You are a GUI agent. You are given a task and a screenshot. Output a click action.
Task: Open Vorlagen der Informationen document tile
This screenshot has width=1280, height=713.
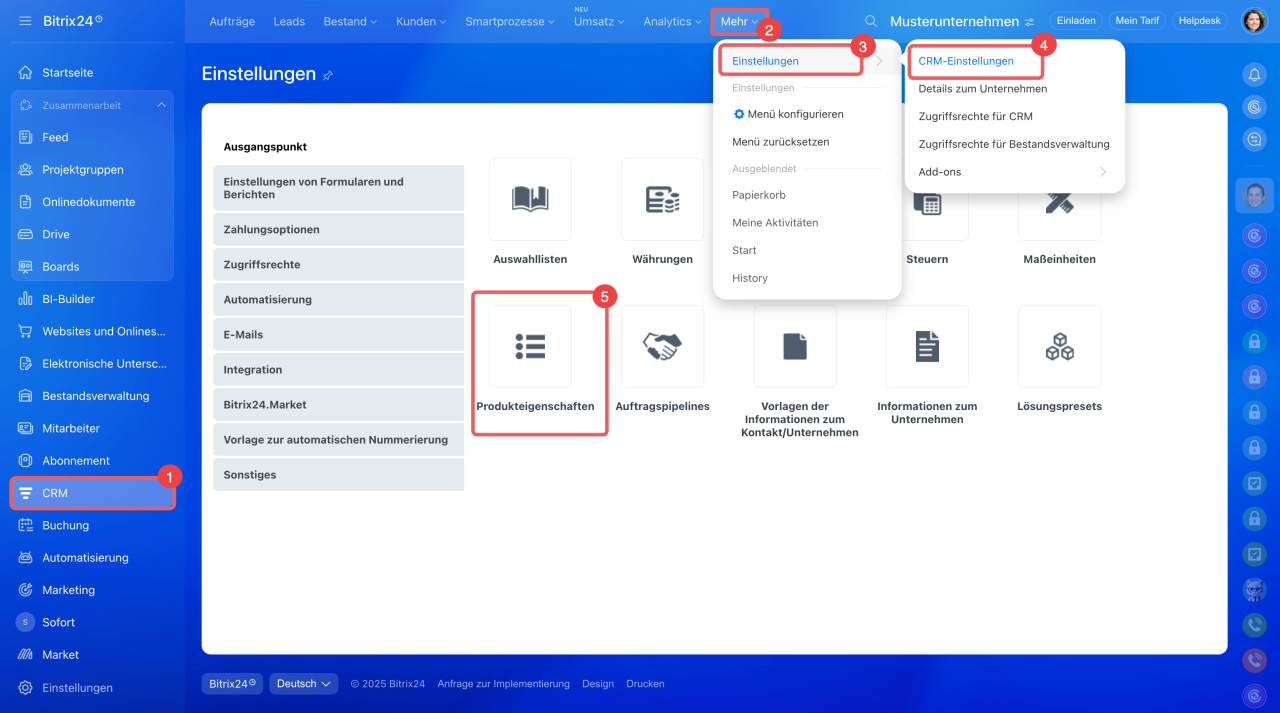click(x=795, y=347)
